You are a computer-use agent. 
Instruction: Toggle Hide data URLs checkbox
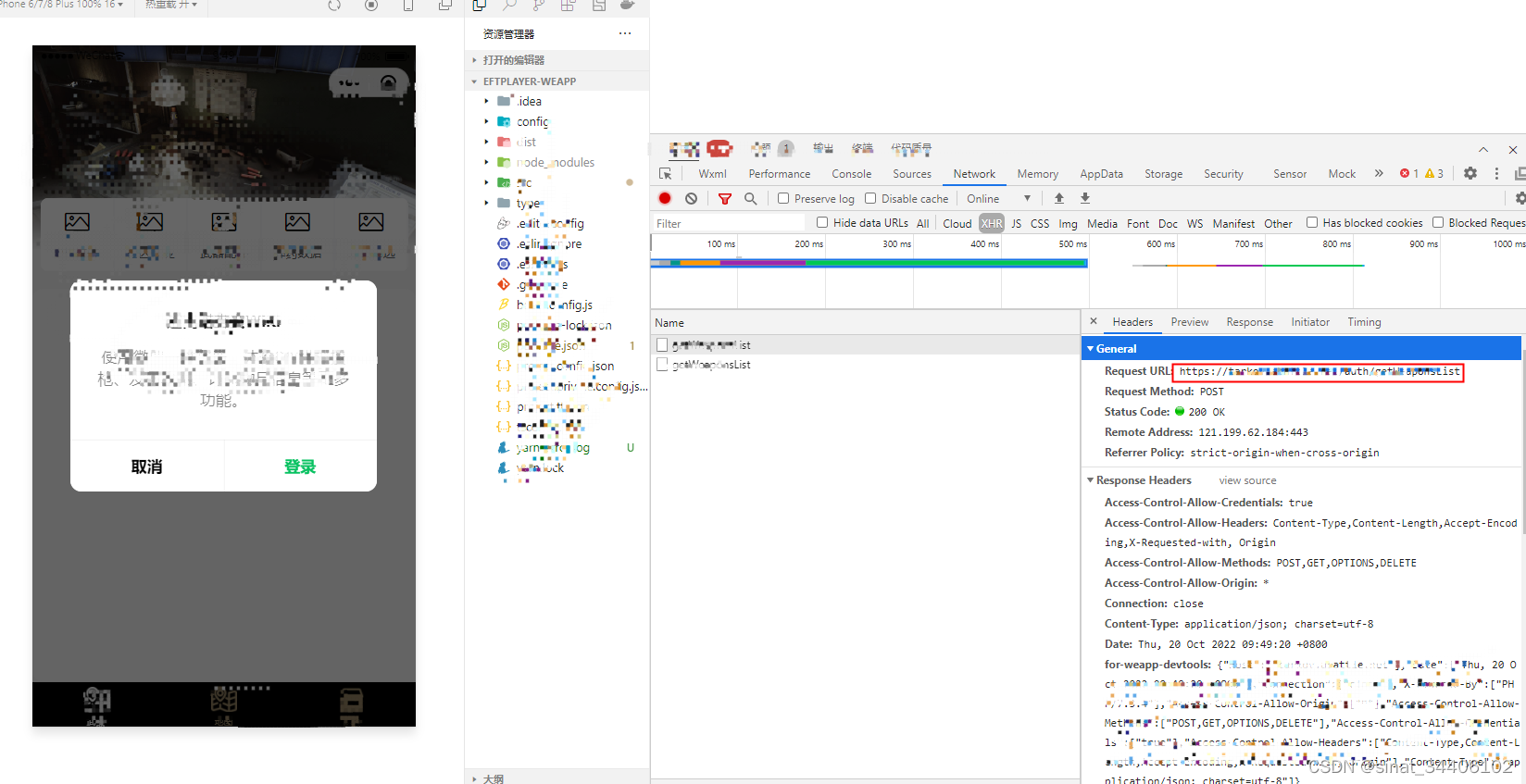tap(822, 222)
